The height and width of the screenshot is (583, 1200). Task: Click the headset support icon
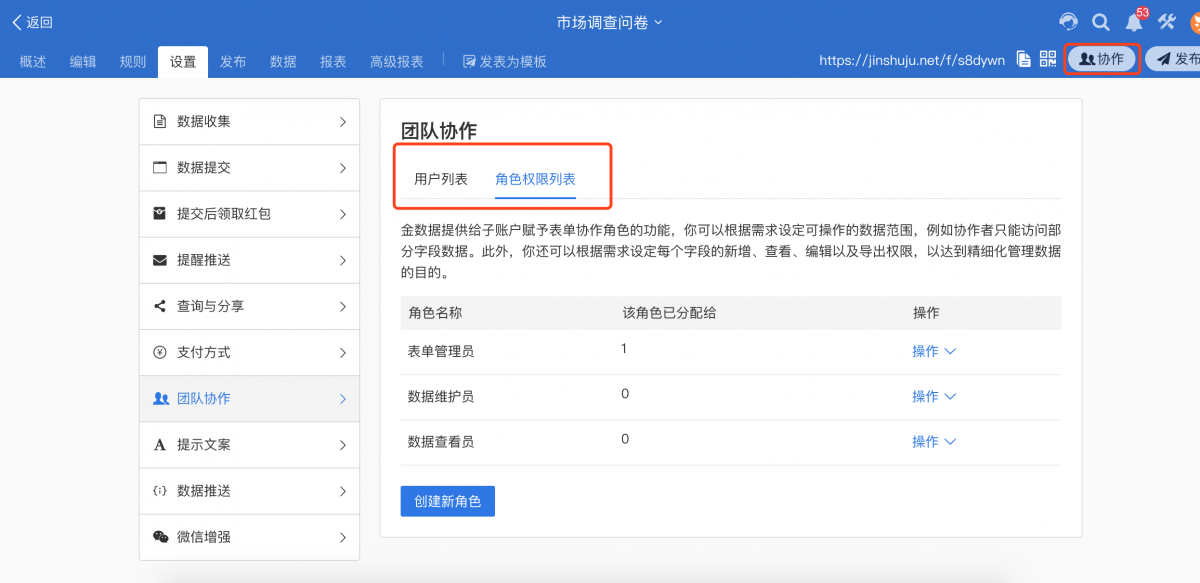click(1069, 22)
